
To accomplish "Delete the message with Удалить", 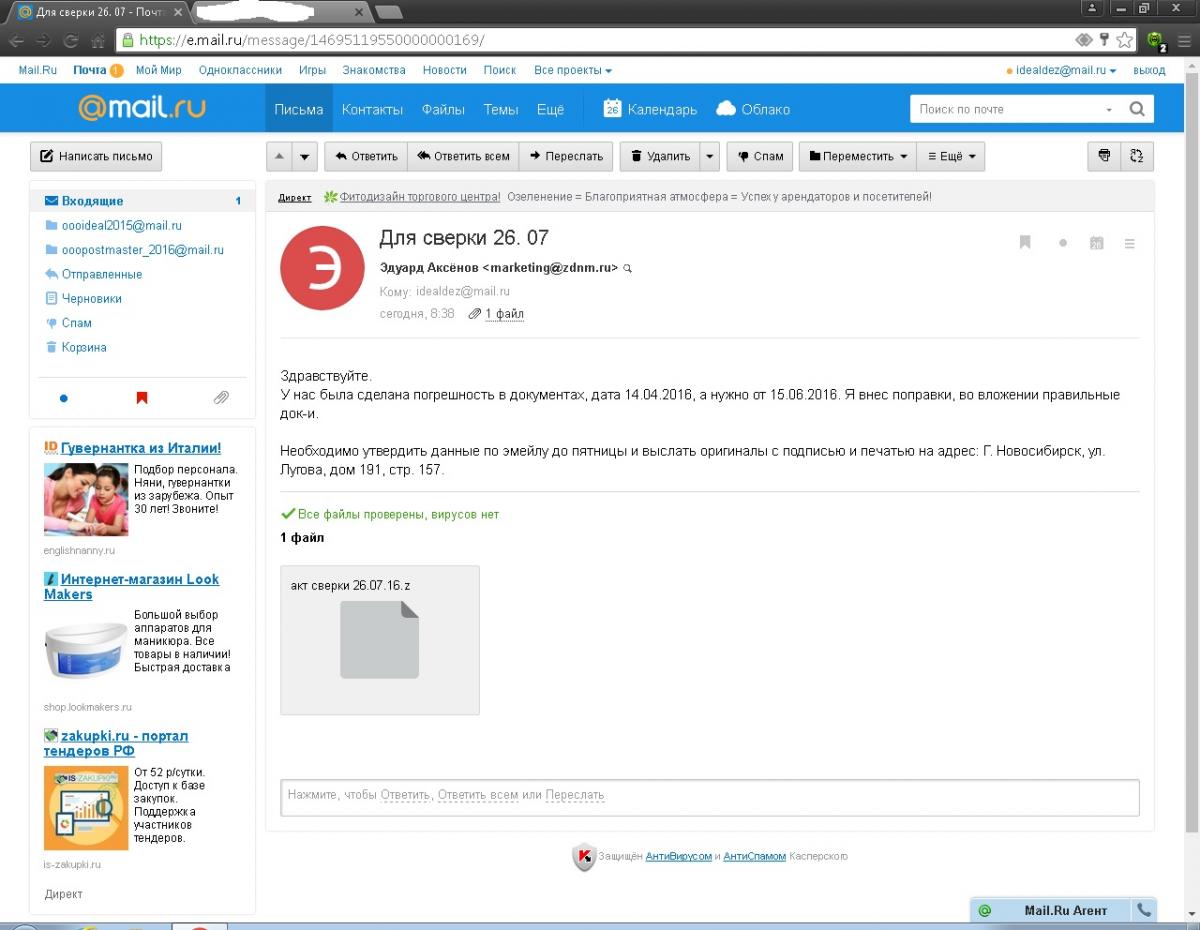I will click(660, 156).
